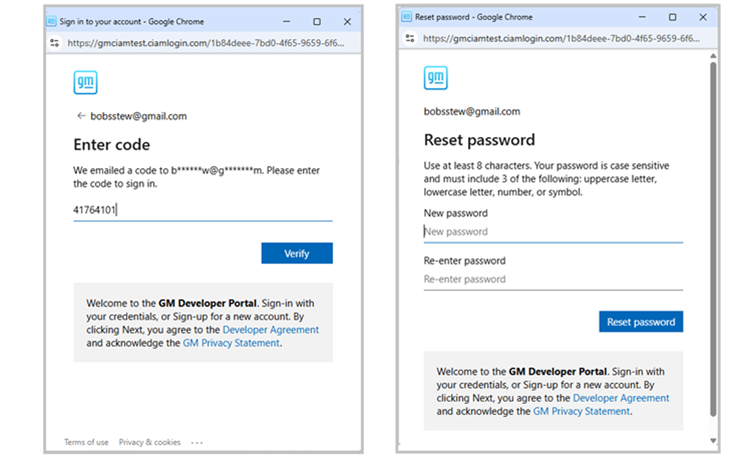This screenshot has width=740, height=460.
Task: Click the Re-enter password field
Action: point(553,280)
